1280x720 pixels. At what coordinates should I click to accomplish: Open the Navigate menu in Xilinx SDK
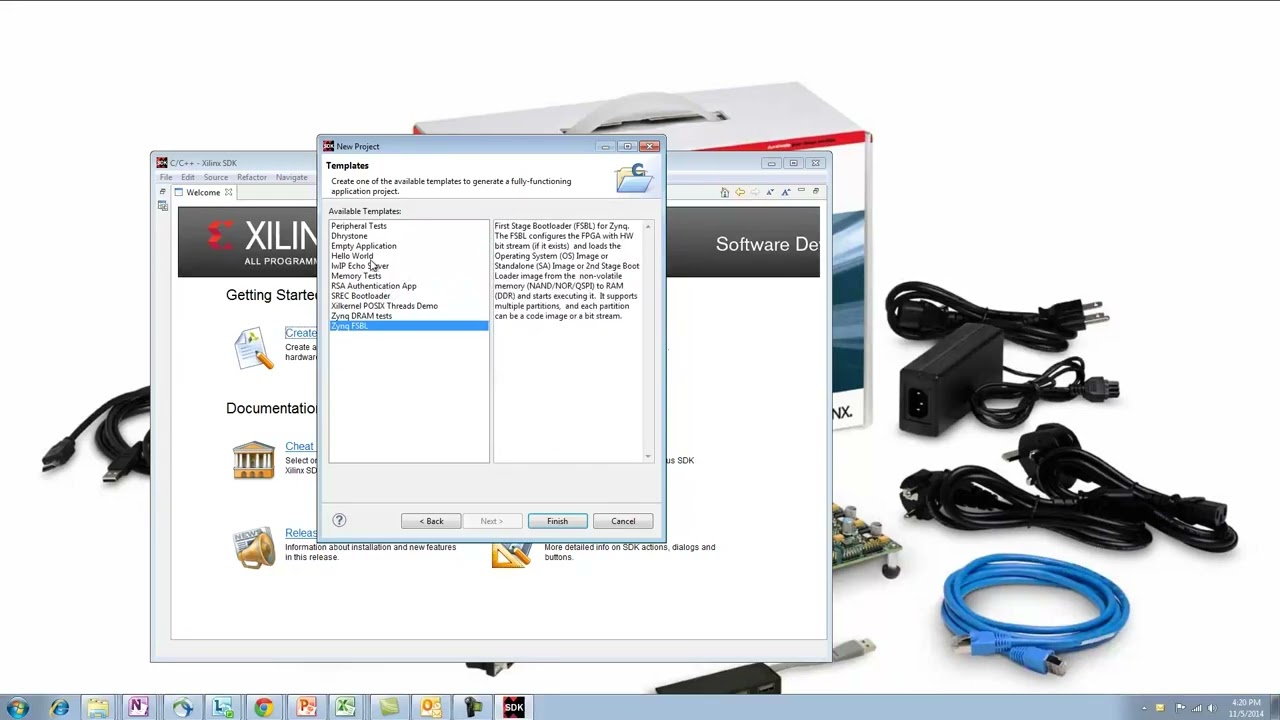pyautogui.click(x=292, y=177)
